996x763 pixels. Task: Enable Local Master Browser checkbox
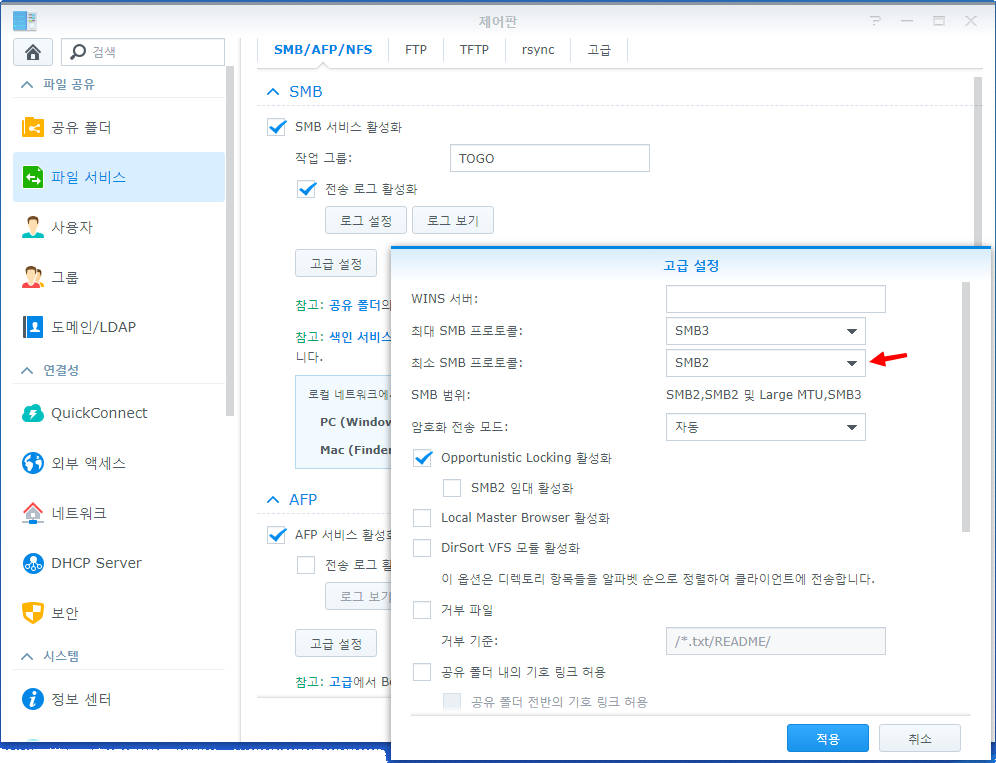[423, 518]
